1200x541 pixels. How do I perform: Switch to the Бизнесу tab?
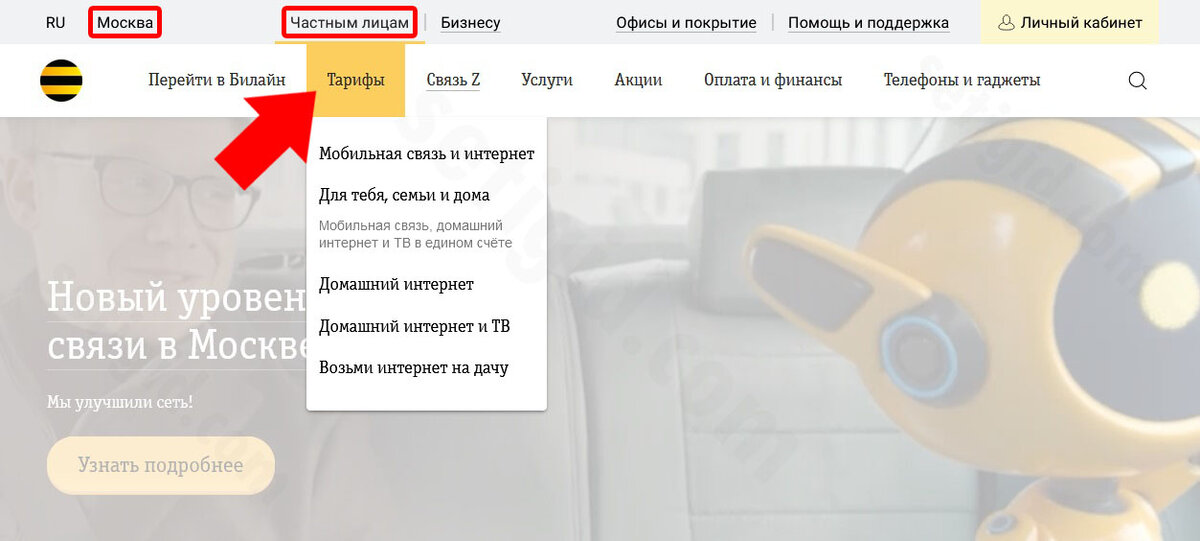tap(470, 22)
